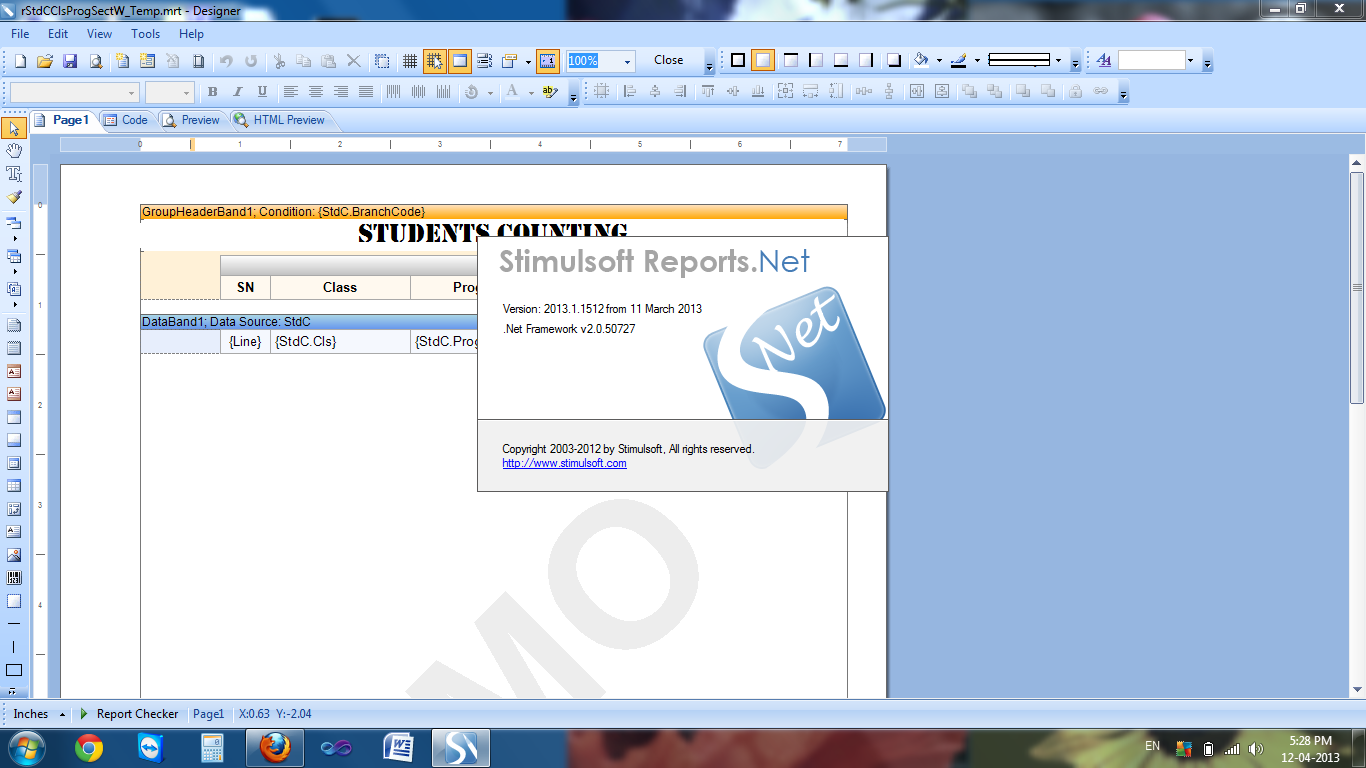
Task: Open the View menu
Action: (99, 34)
